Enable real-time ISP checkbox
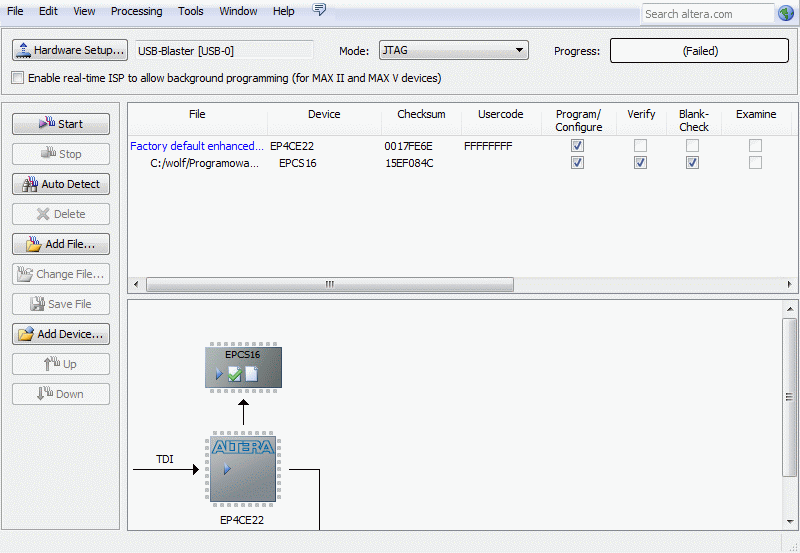The width and height of the screenshot is (800, 553). 18,78
